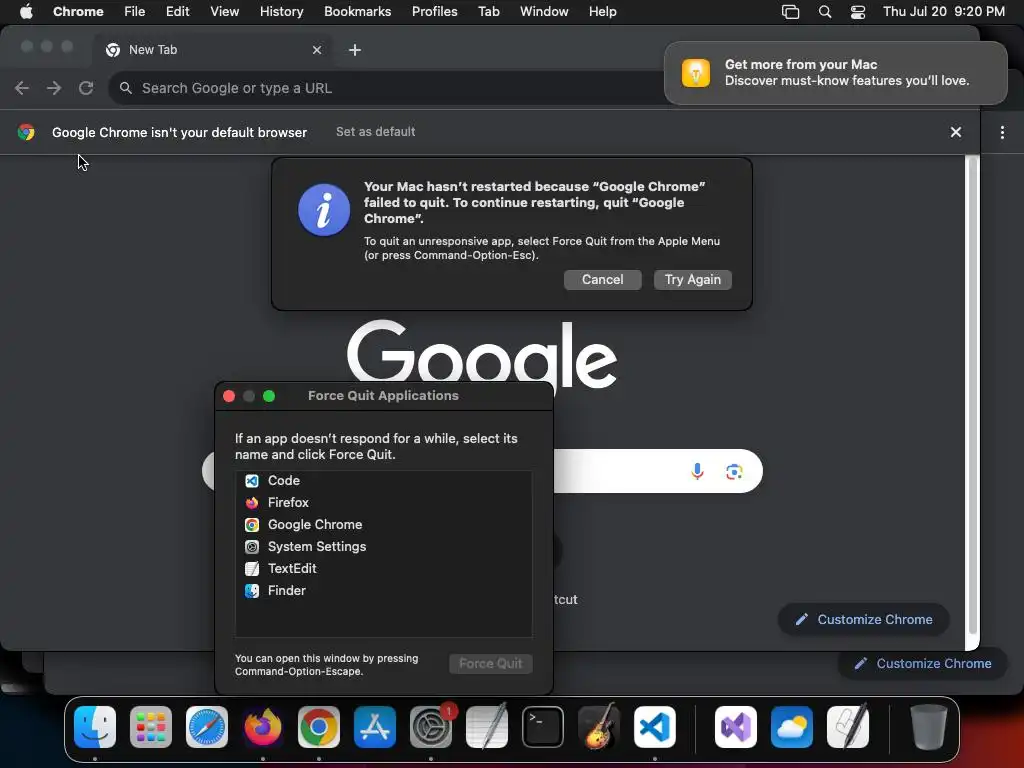Image resolution: width=1024 pixels, height=768 pixels.
Task: Select Code in Force Quit list
Action: pyautogui.click(x=383, y=481)
